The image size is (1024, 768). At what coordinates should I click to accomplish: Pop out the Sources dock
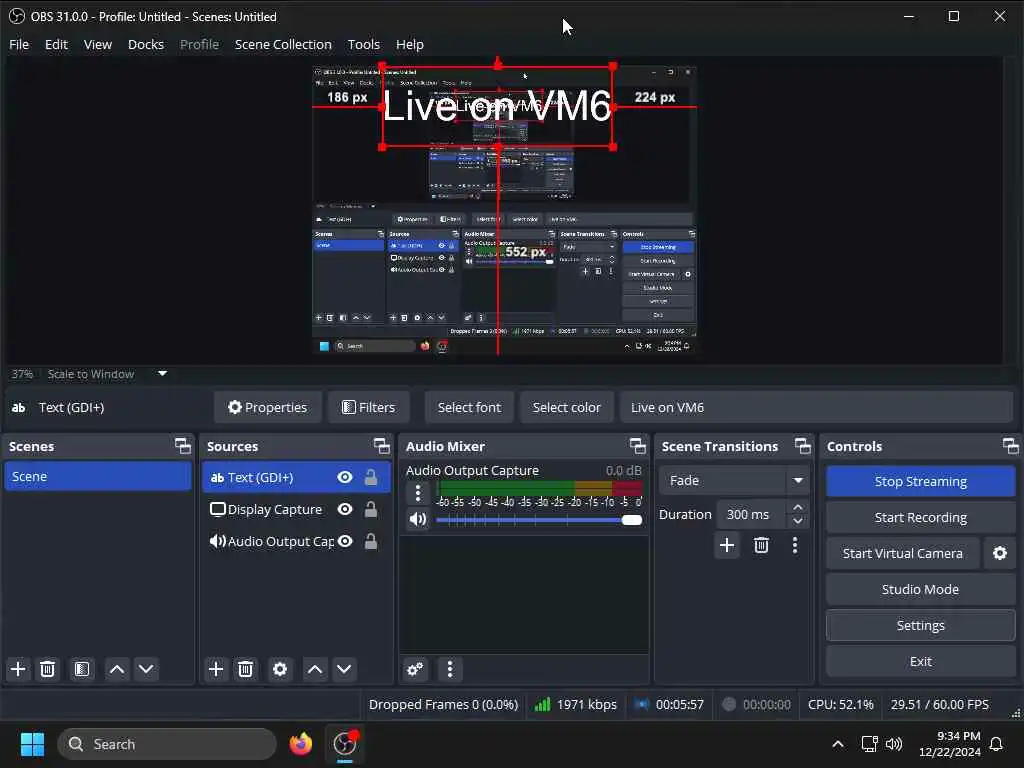coord(381,446)
